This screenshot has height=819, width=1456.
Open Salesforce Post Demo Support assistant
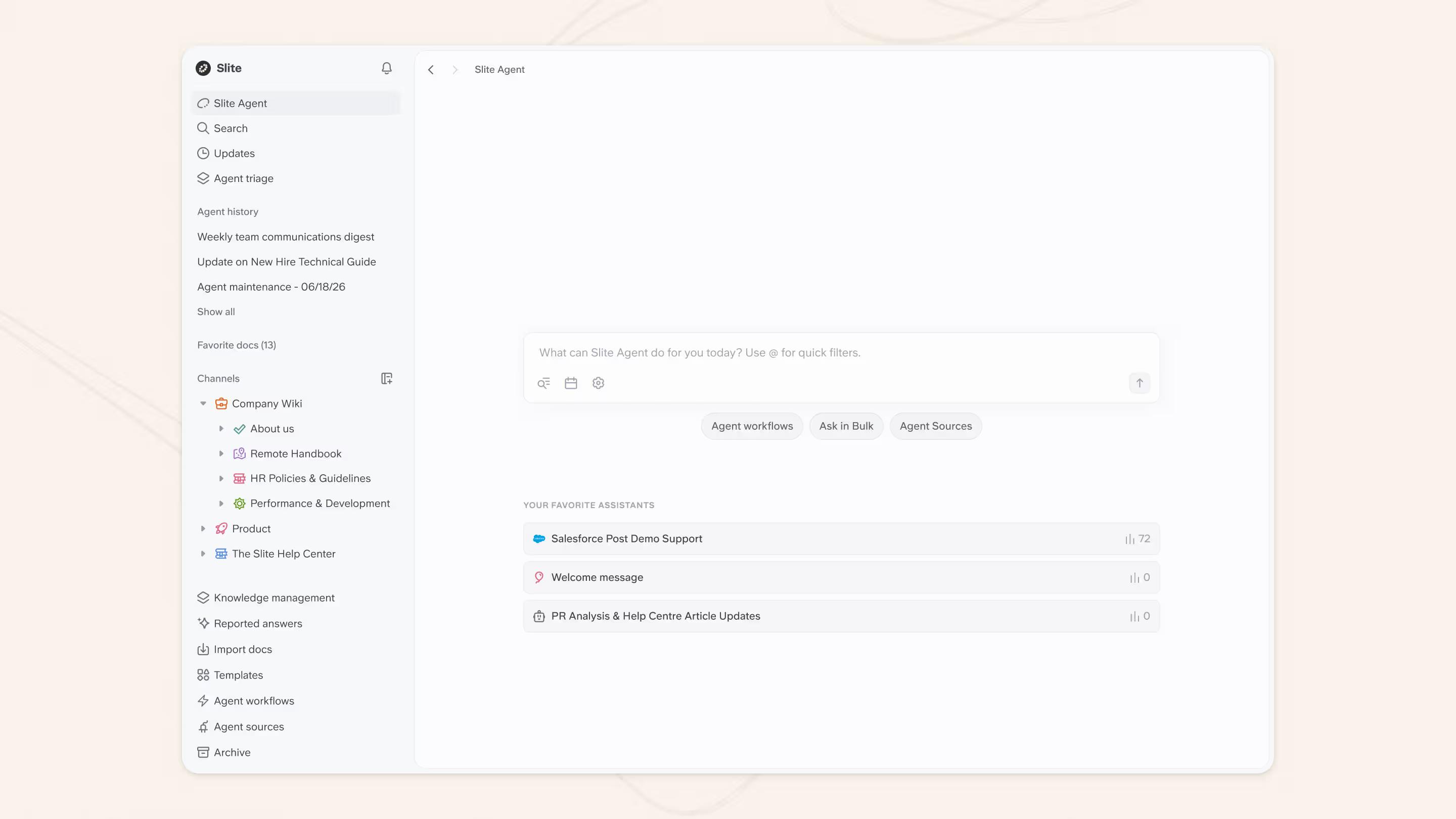(841, 538)
